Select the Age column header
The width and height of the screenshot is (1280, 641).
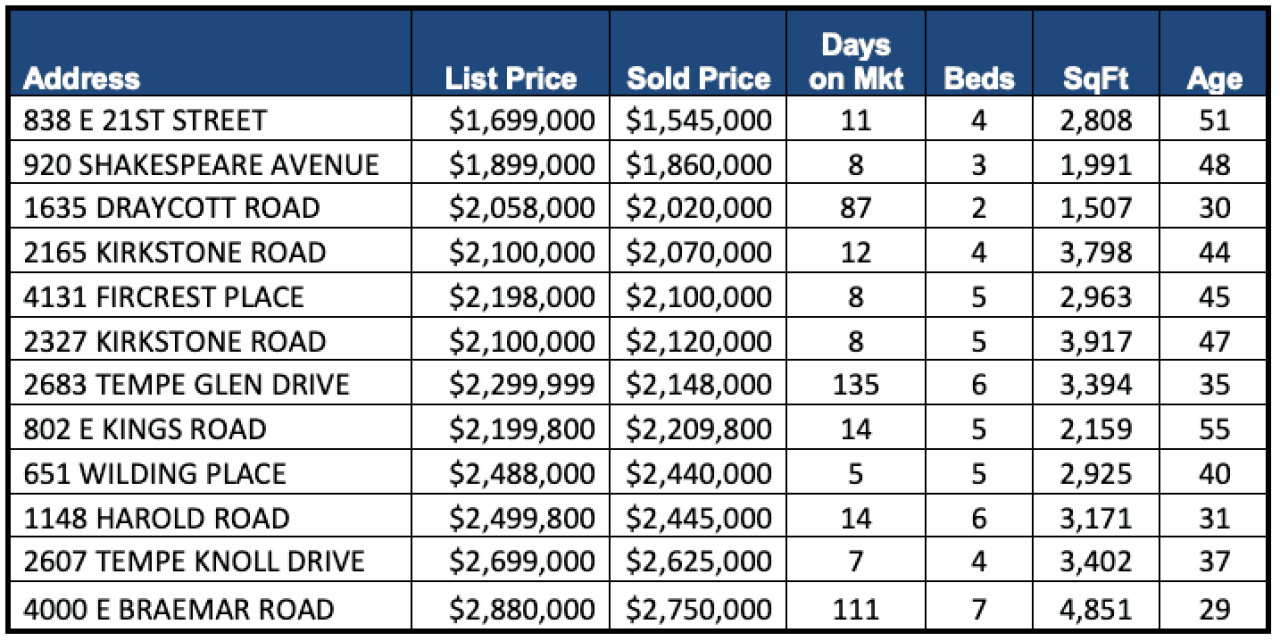pyautogui.click(x=1214, y=79)
